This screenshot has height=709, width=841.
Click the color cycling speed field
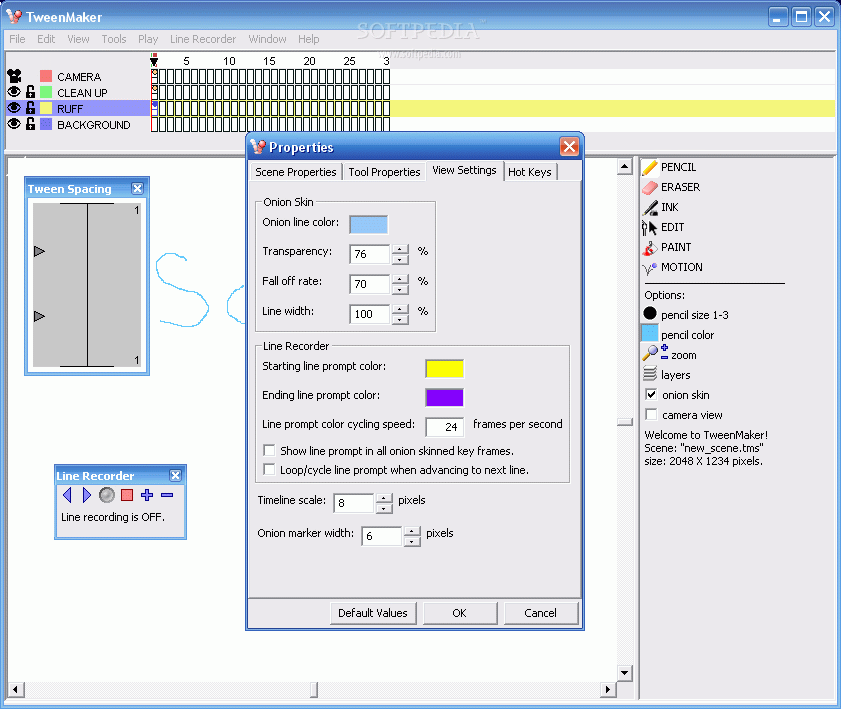tap(445, 427)
